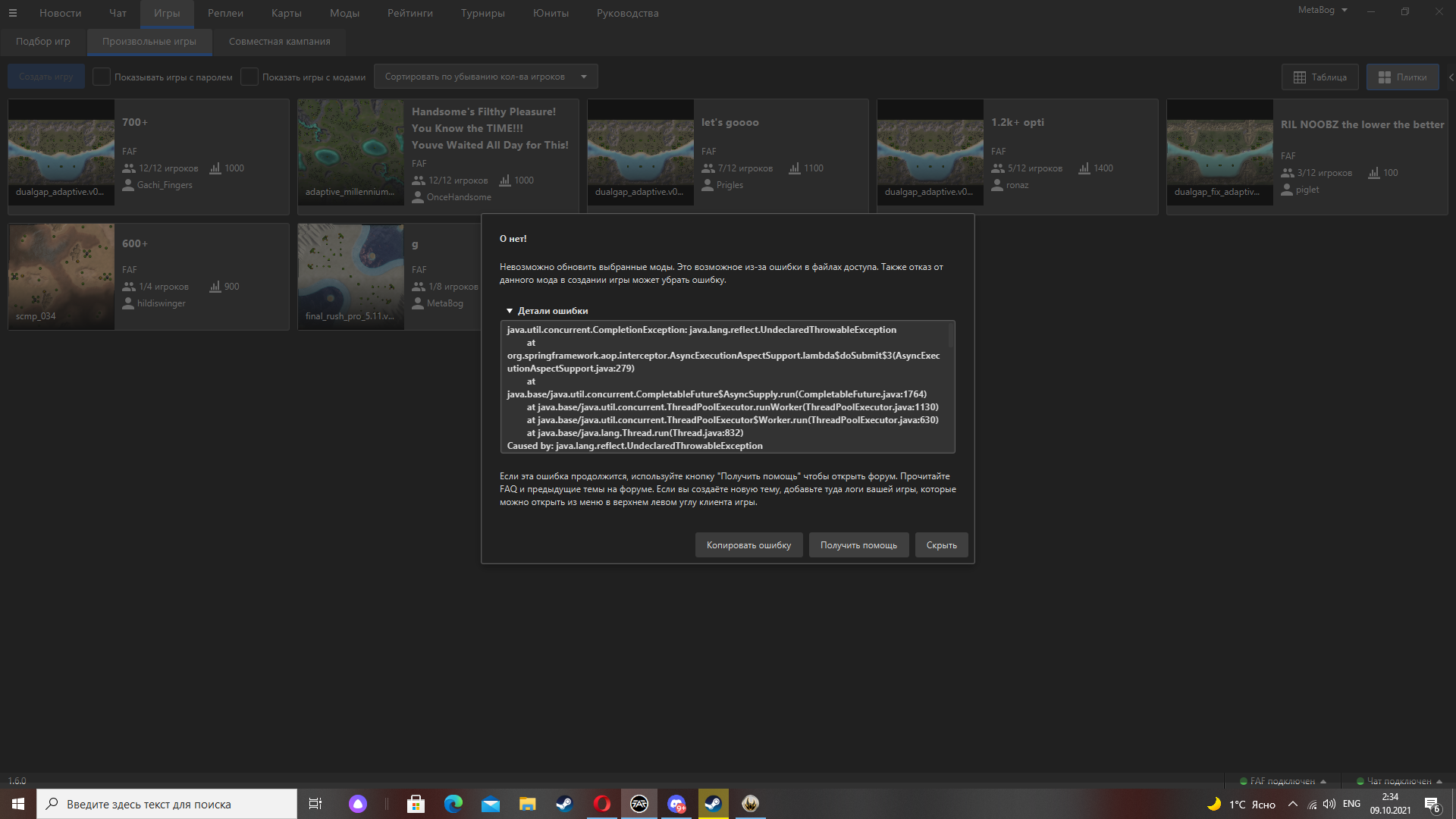The width and height of the screenshot is (1456, 819).
Task: Open the Replays tab
Action: [226, 14]
